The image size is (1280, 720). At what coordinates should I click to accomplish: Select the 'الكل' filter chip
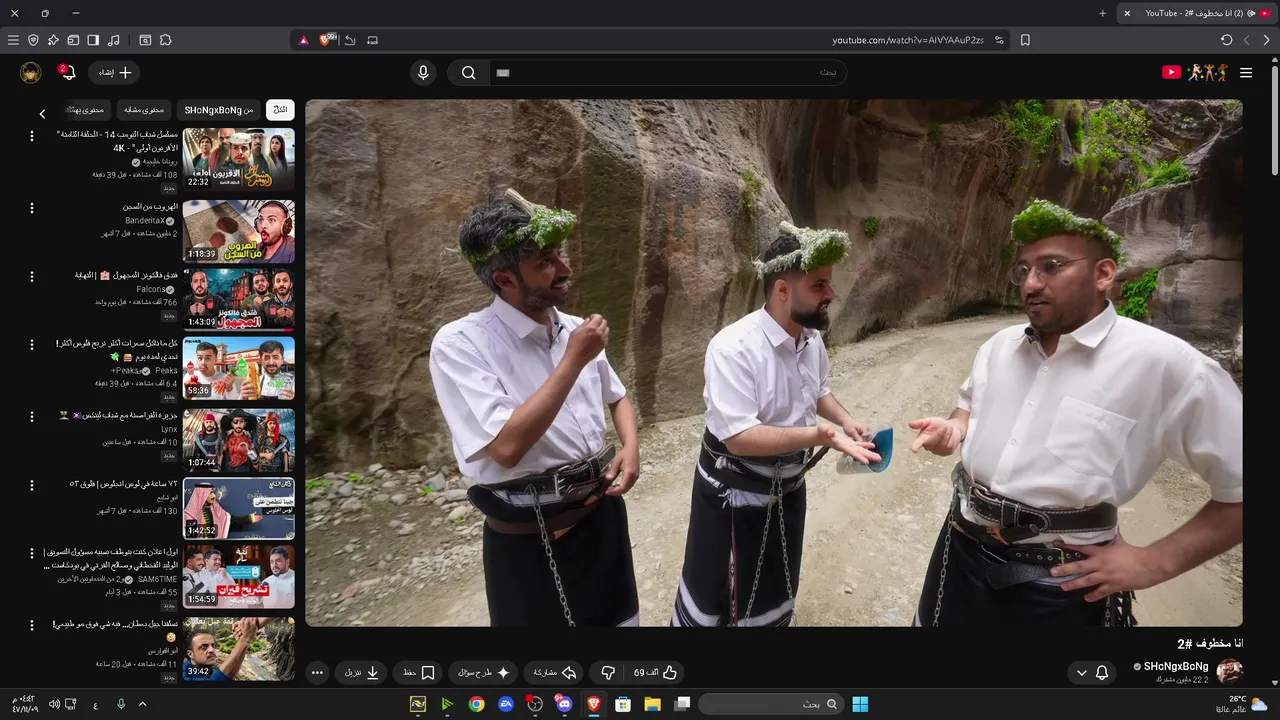(281, 110)
